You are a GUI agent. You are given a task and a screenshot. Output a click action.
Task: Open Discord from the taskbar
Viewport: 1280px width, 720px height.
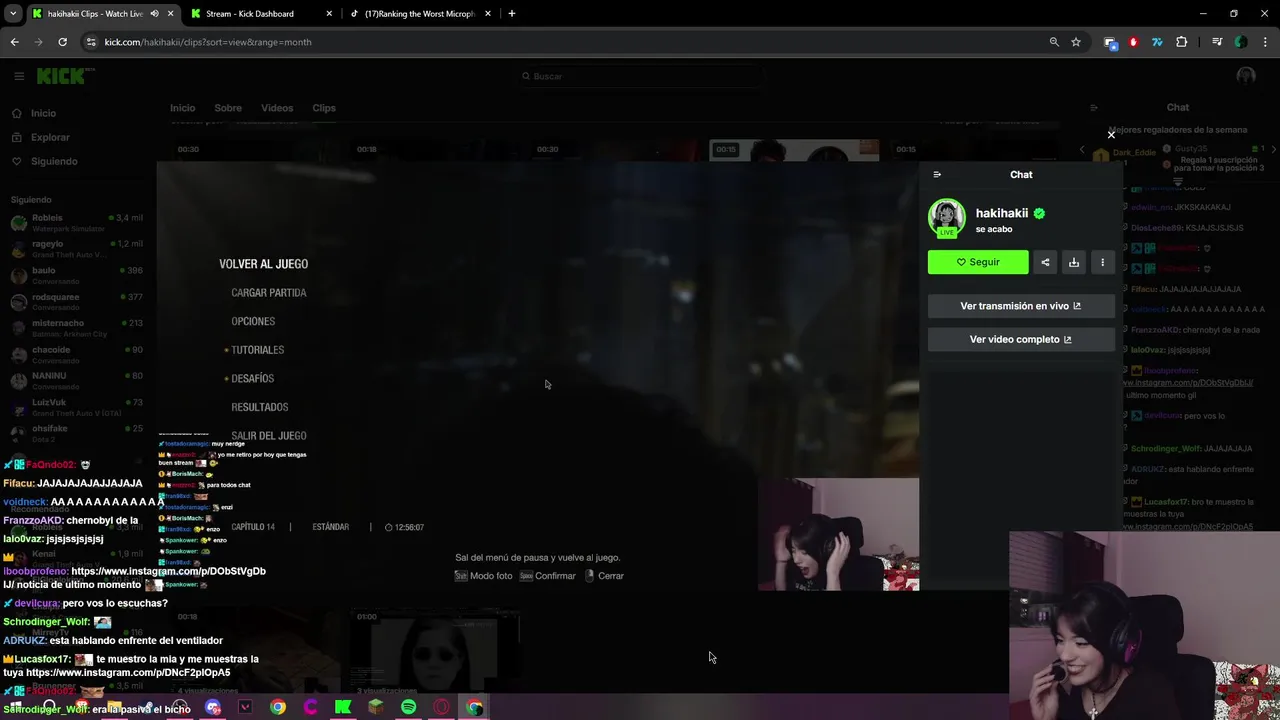click(212, 707)
